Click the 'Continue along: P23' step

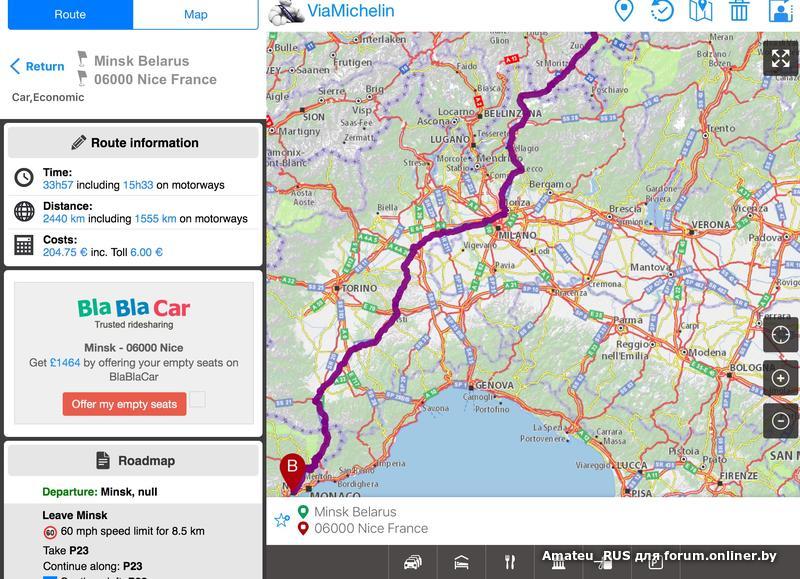pyautogui.click(x=93, y=566)
